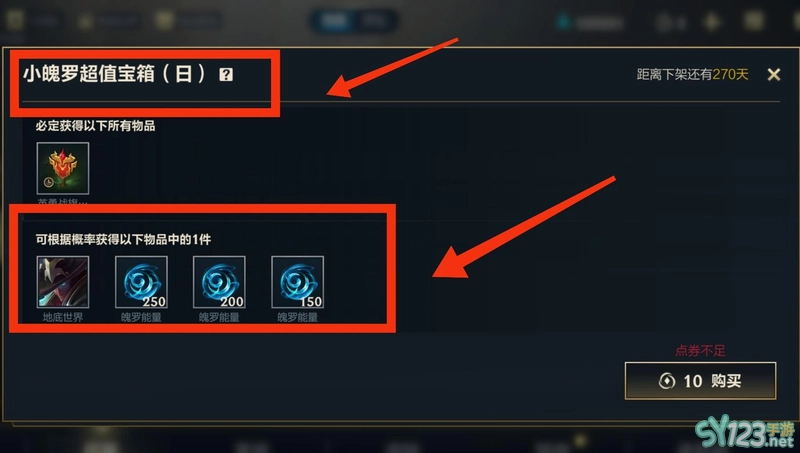The width and height of the screenshot is (800, 453).
Task: Click the 小魄罗超值宝箱（日） title text
Action: point(114,74)
